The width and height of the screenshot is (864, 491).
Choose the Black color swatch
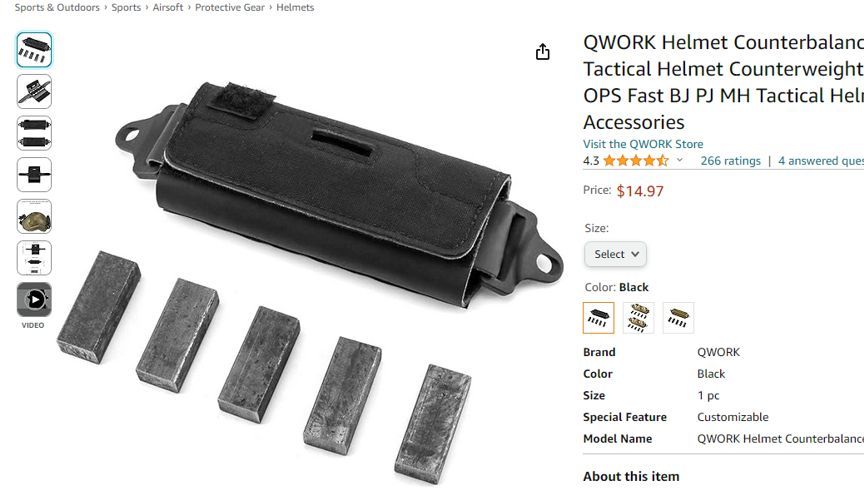(598, 318)
